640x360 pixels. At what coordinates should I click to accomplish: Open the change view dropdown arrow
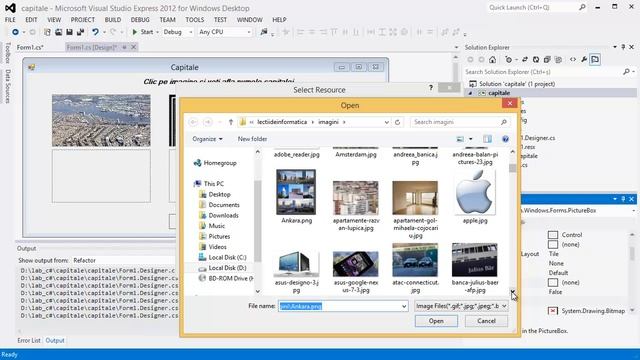pos(471,139)
